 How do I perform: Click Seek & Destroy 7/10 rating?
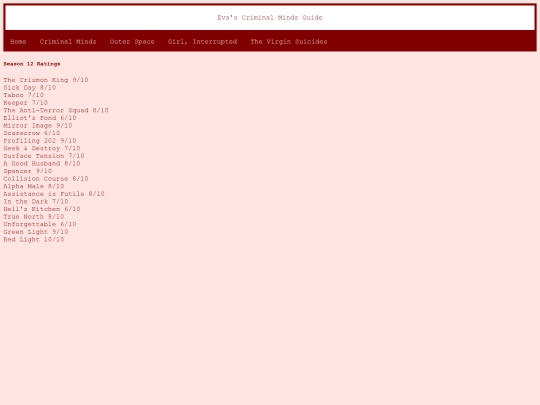coord(42,148)
